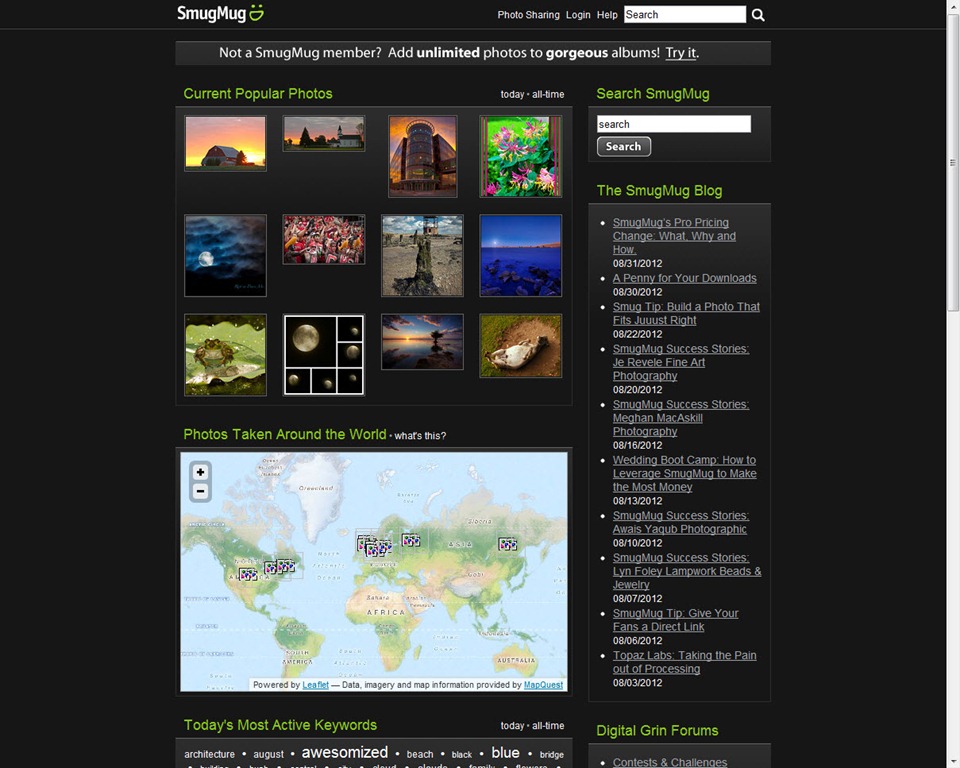Click the Photo Sharing menu item
960x768 pixels.
(x=528, y=15)
